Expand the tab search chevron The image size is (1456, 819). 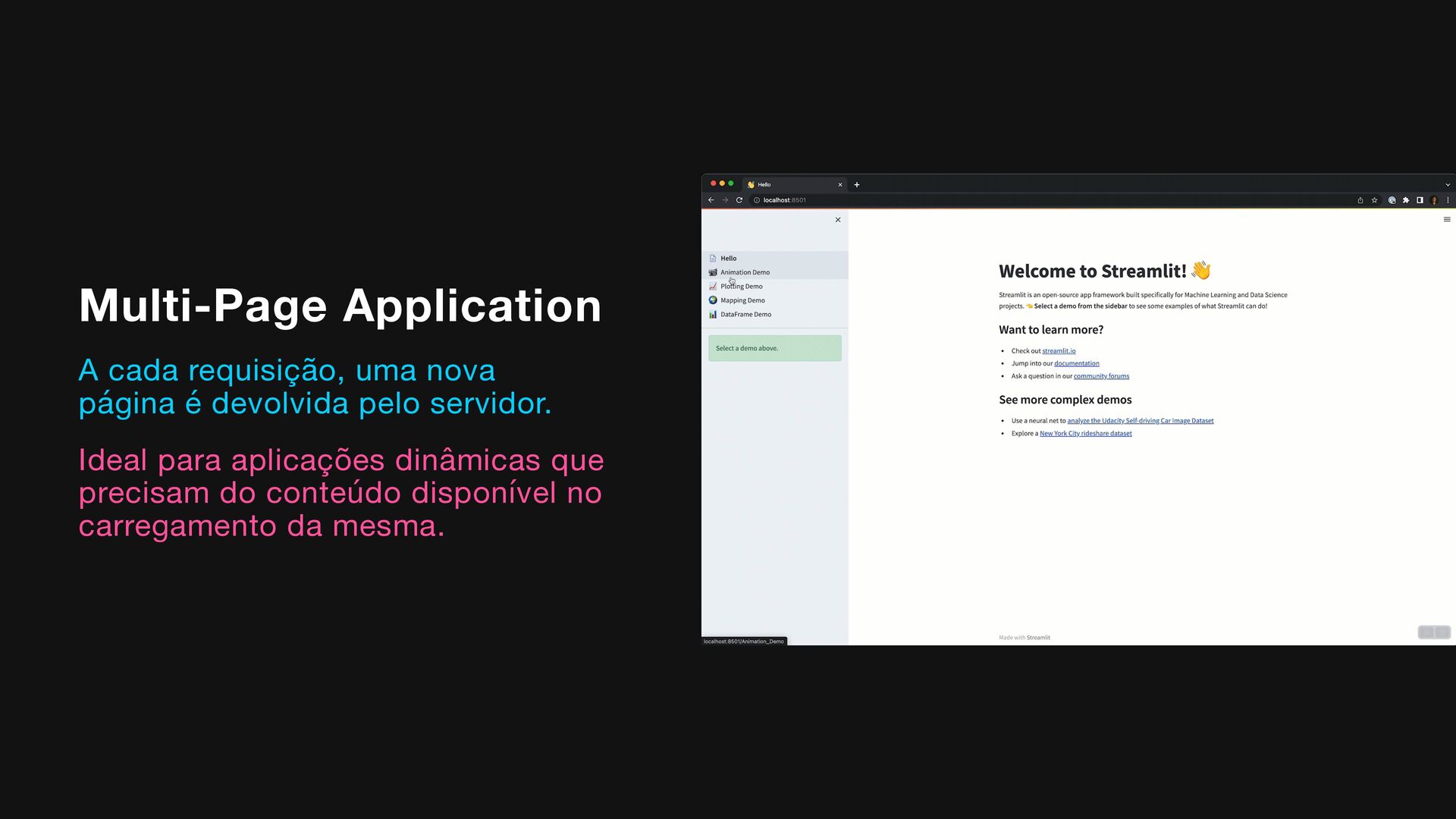pyautogui.click(x=1448, y=184)
